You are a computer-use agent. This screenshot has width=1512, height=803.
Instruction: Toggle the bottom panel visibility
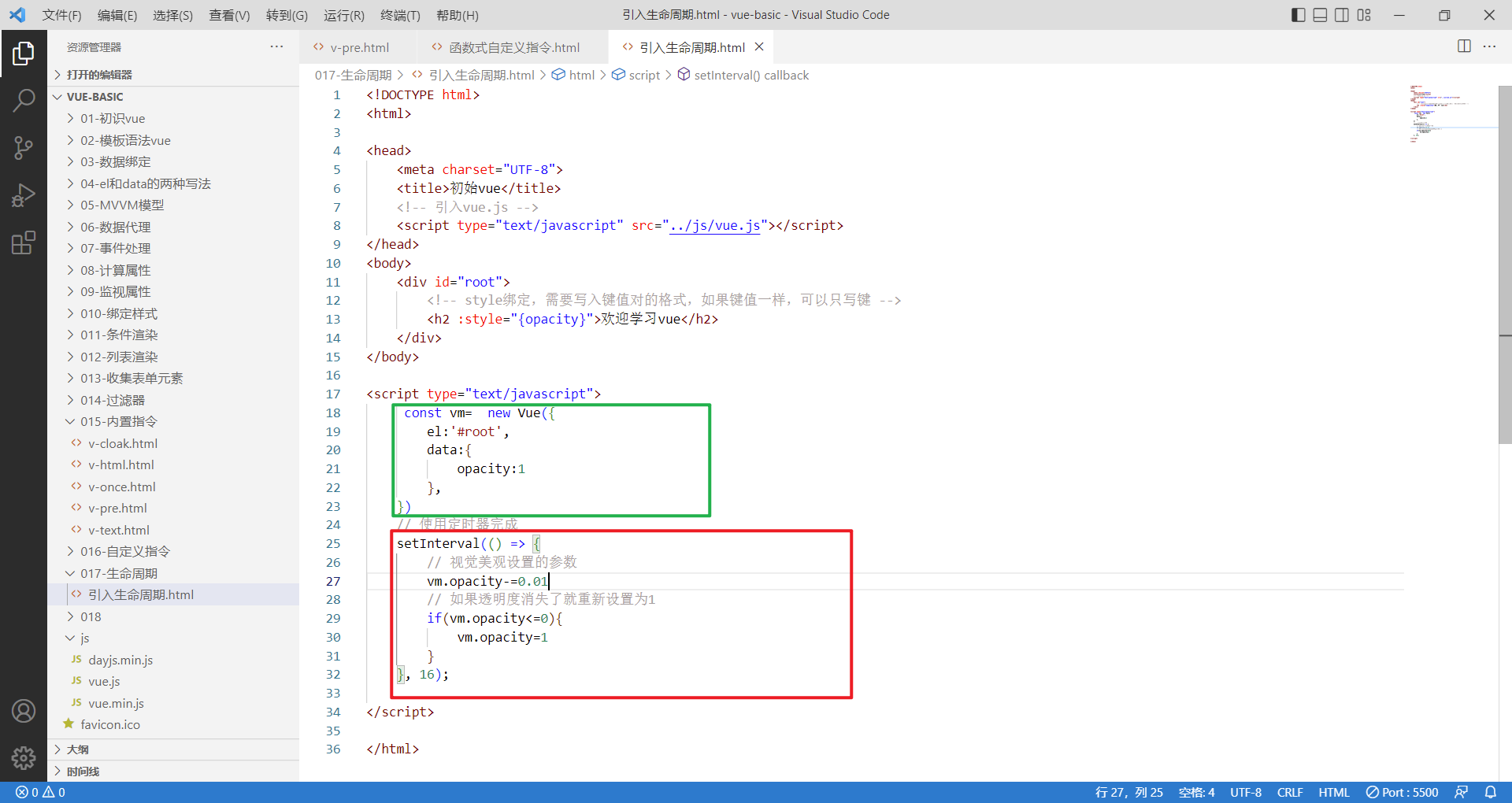tap(1319, 15)
